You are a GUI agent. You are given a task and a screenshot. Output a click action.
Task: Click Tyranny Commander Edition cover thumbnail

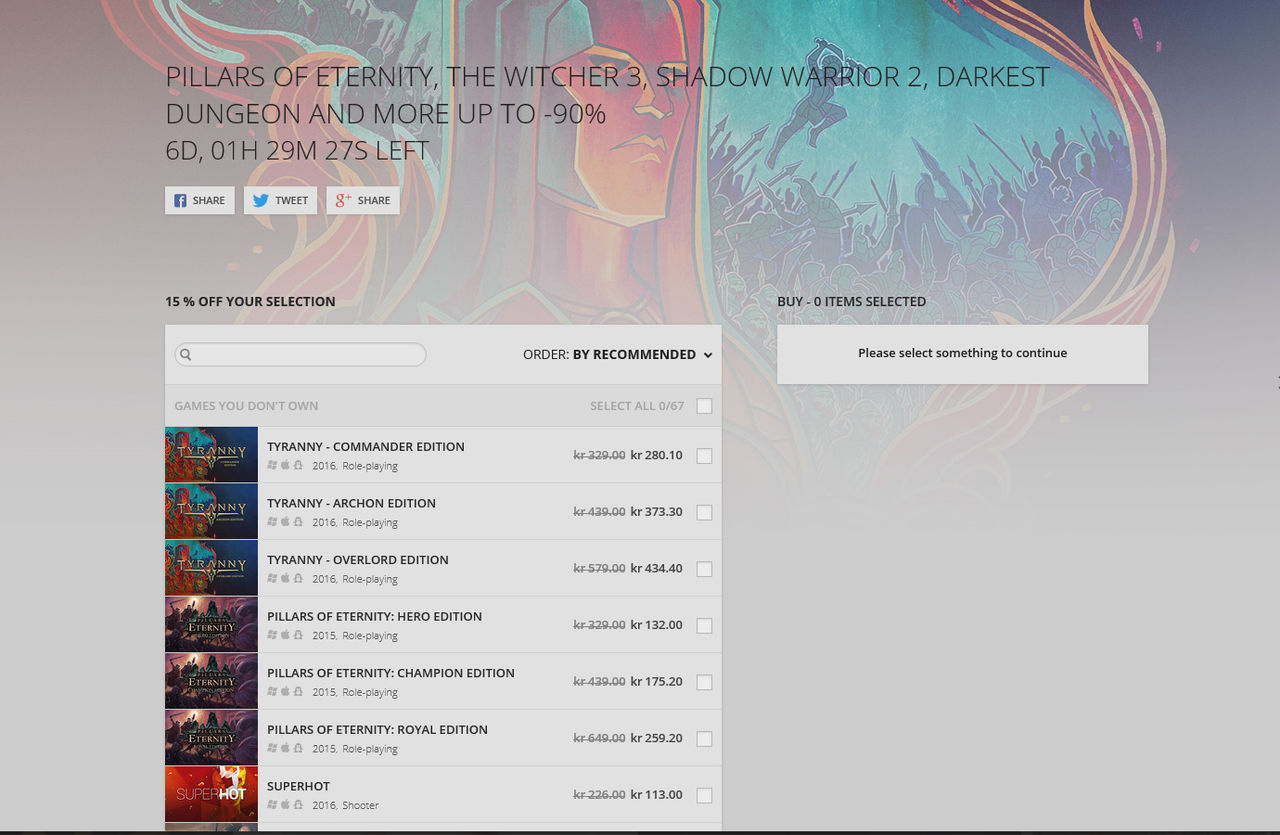(x=211, y=455)
